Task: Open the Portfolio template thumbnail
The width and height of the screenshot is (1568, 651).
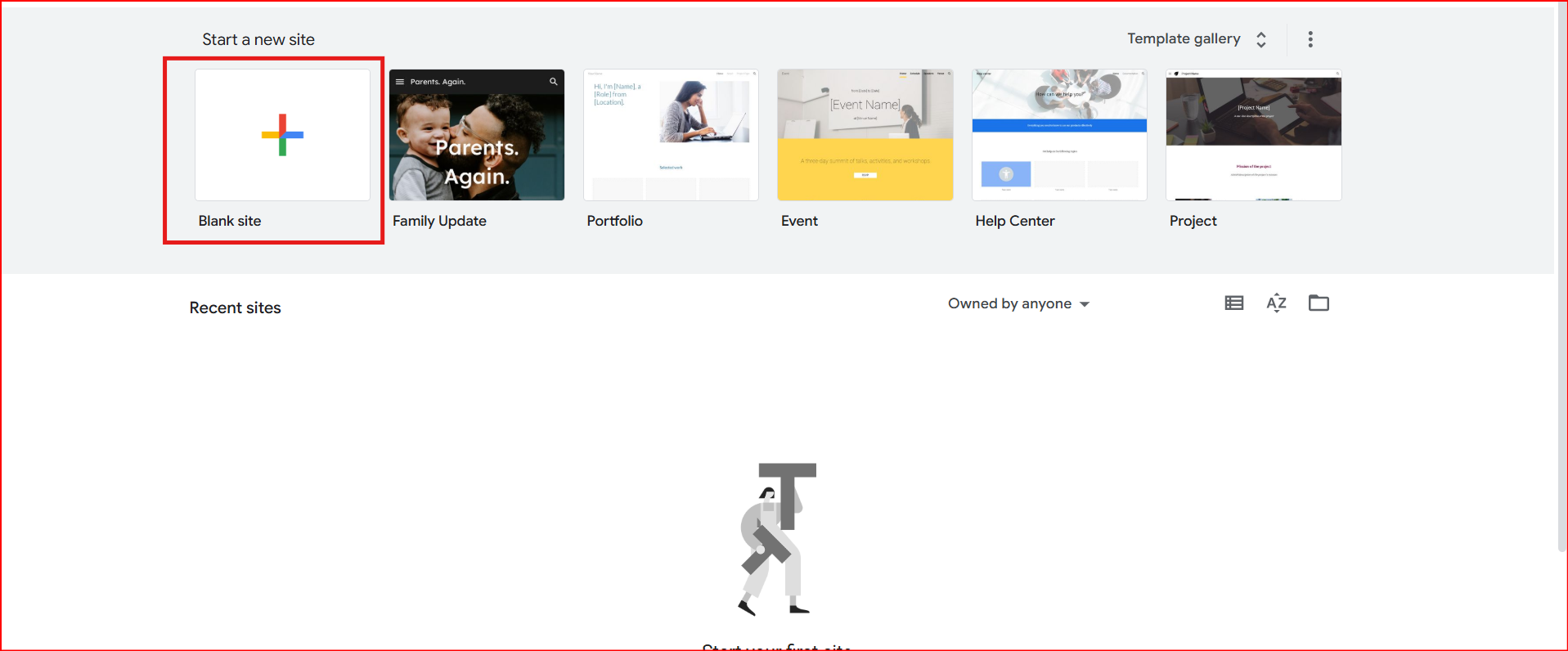Action: point(671,135)
